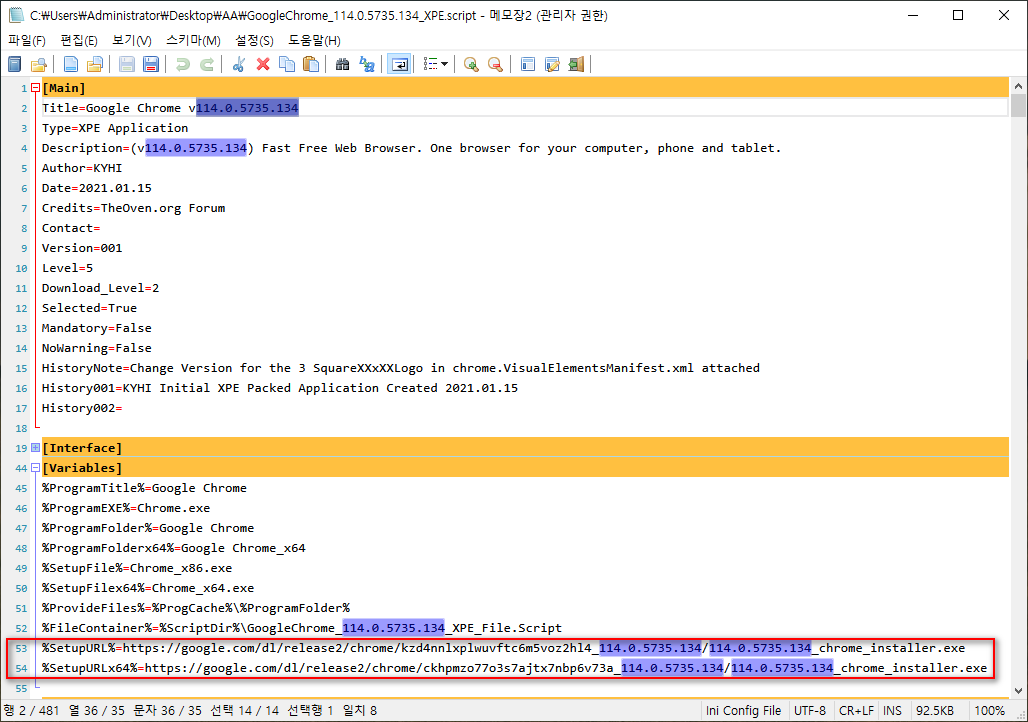Click the vertical scrollbar up arrow
Image resolution: width=1028 pixels, height=722 pixels.
[1018, 86]
